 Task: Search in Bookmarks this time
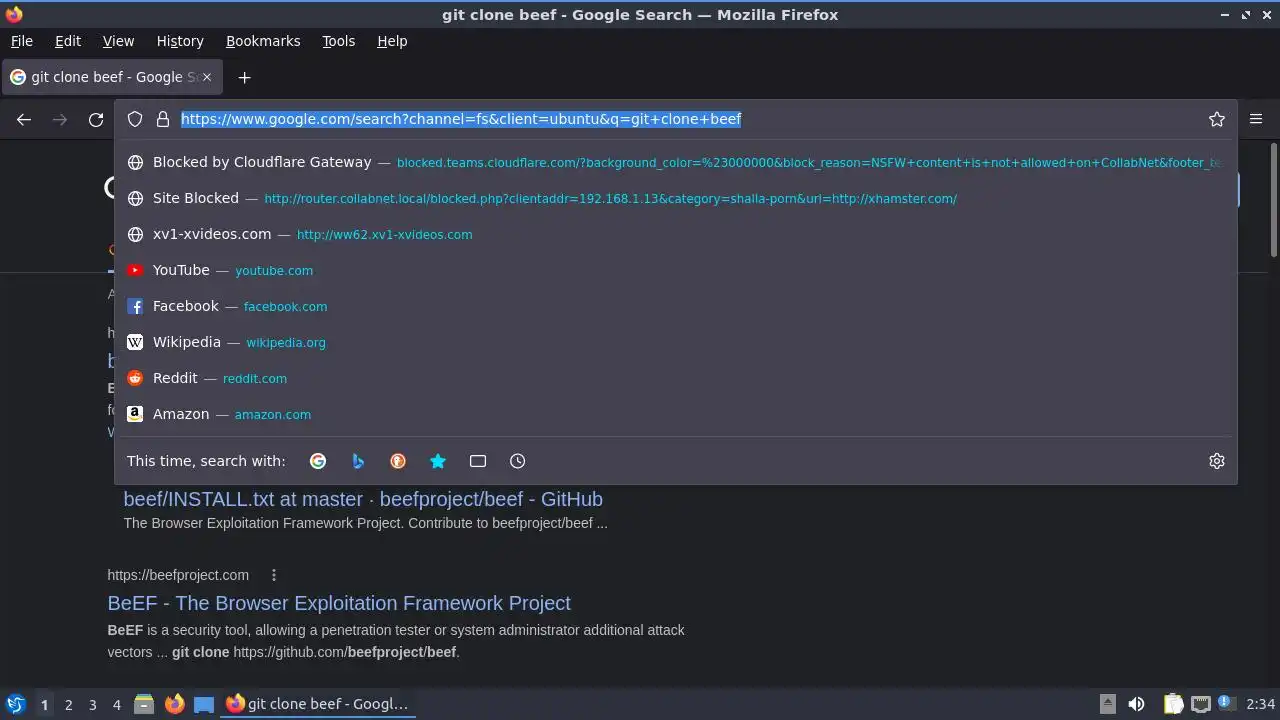click(x=438, y=461)
